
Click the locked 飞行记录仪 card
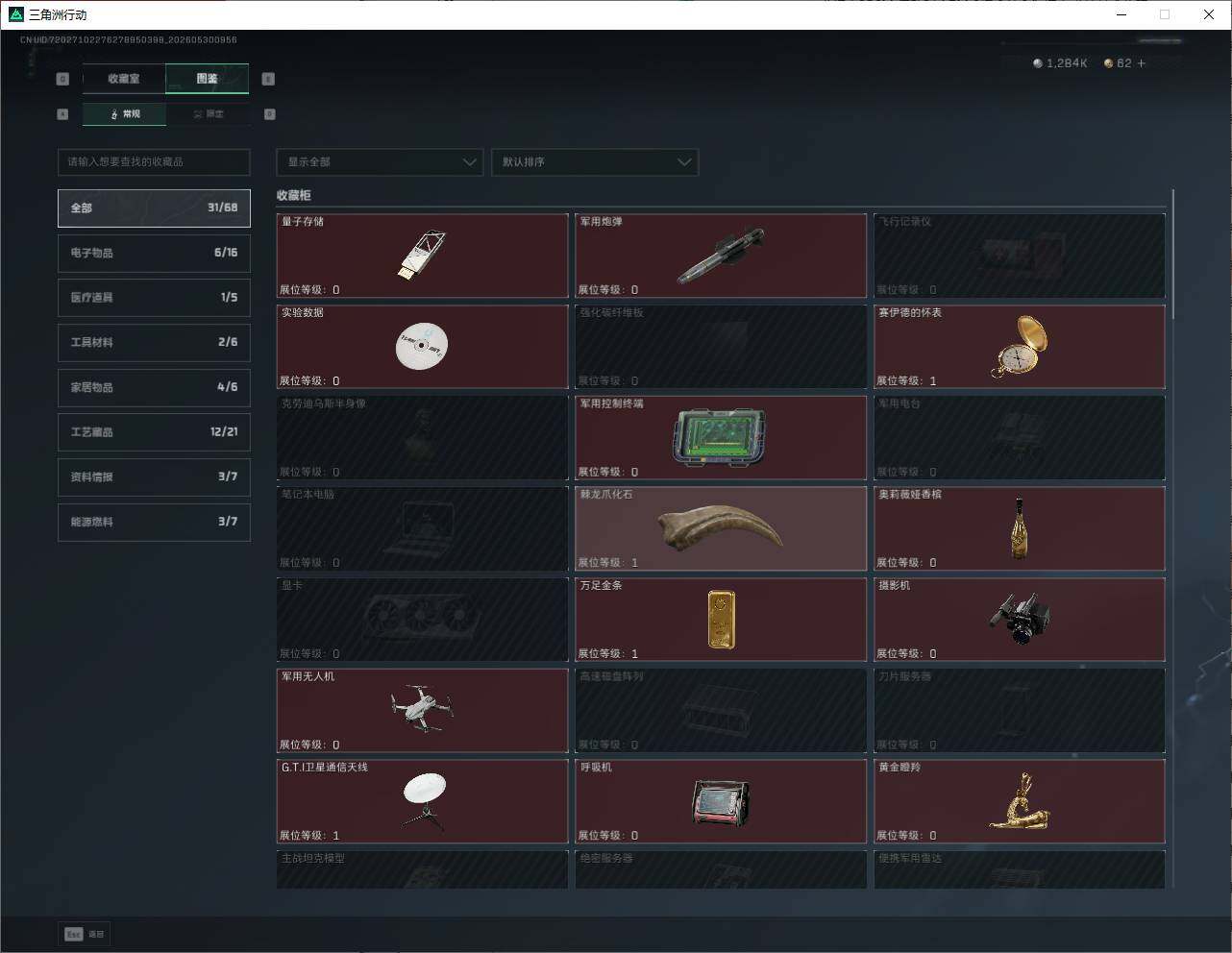[x=1020, y=256]
